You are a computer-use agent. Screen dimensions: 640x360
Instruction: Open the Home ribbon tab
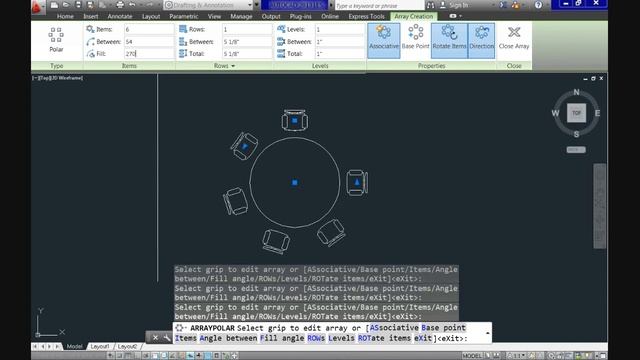click(x=65, y=16)
